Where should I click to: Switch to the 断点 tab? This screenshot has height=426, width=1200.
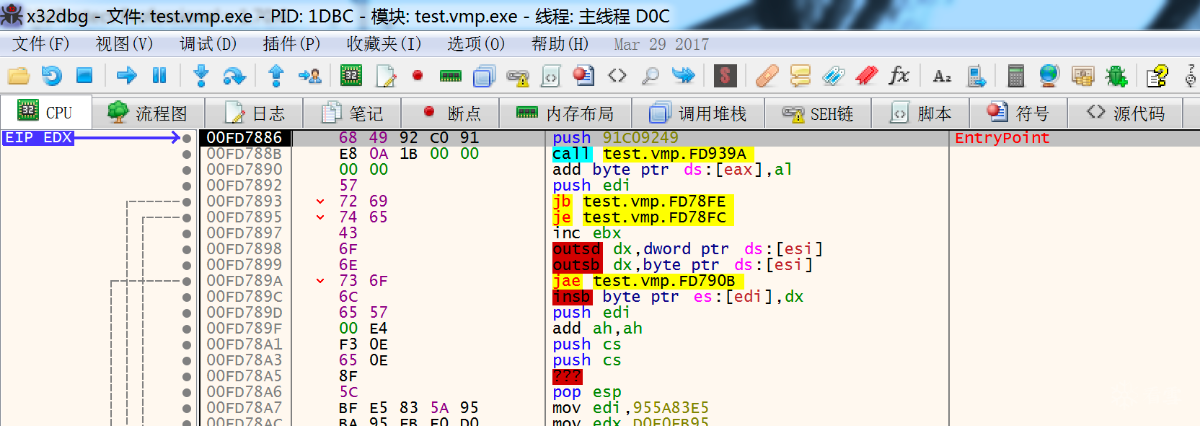click(x=451, y=112)
